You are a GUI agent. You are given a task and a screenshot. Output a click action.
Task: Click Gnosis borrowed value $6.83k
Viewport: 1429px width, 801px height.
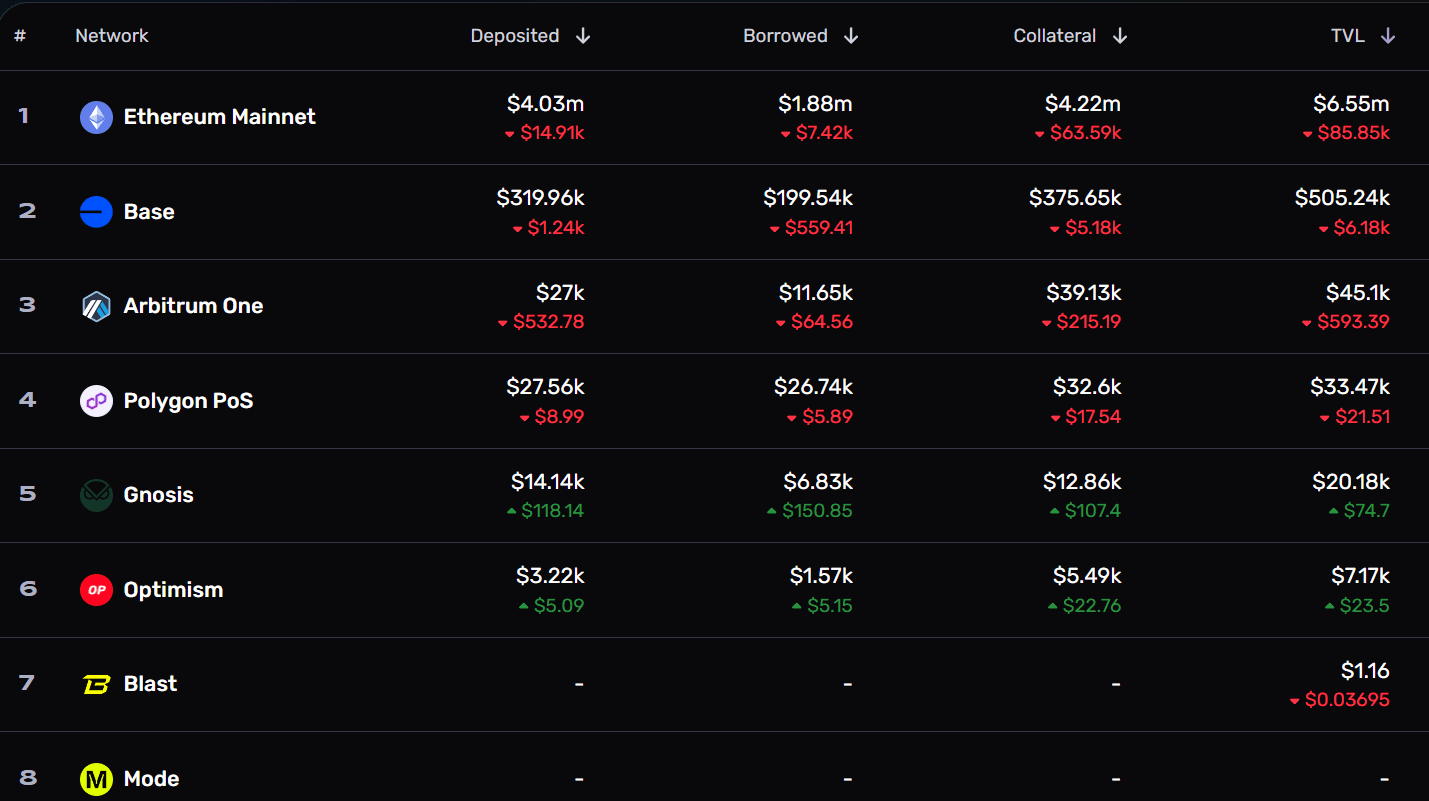[x=818, y=482]
